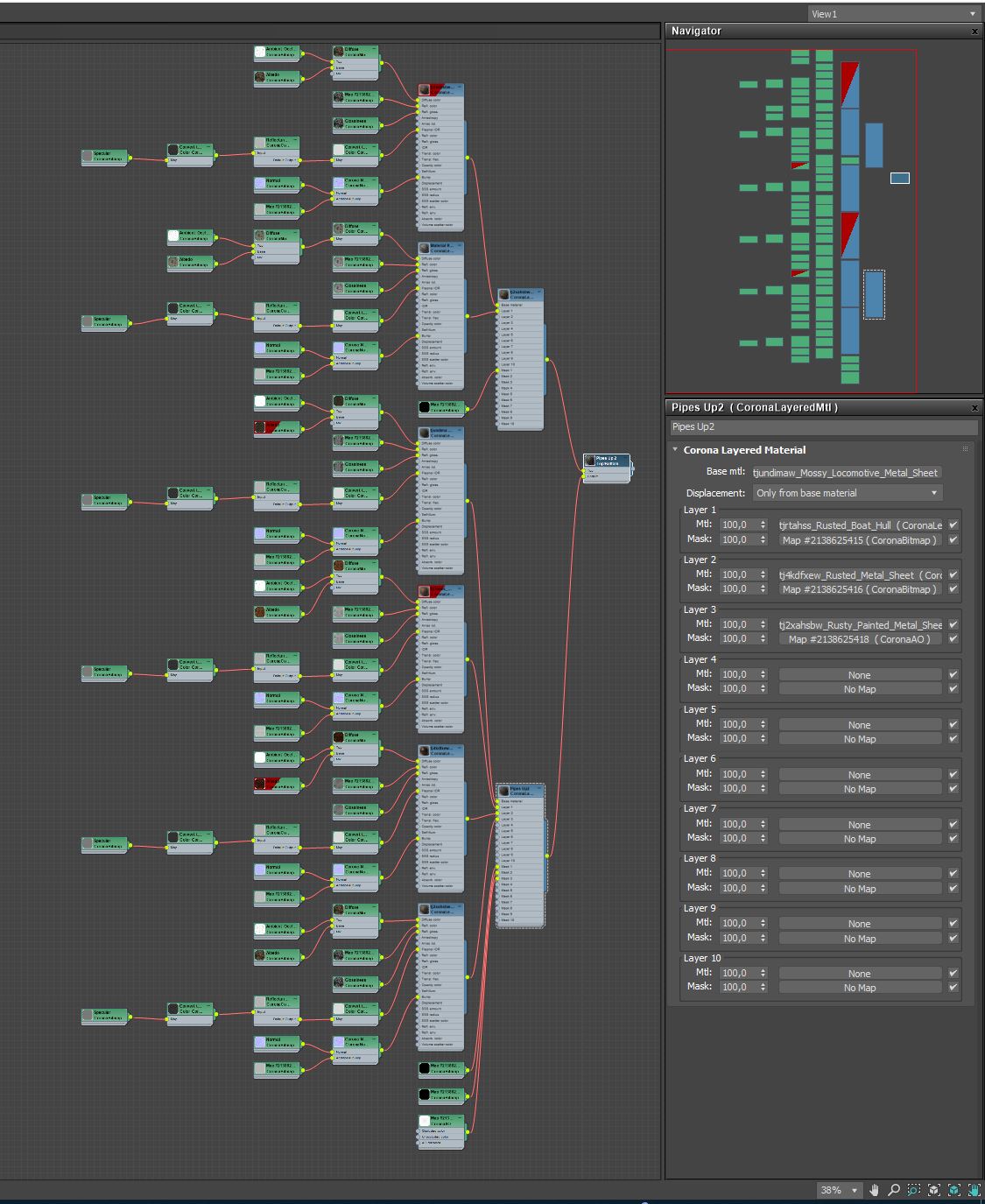Activate the Zoom Region tool

(913, 1190)
